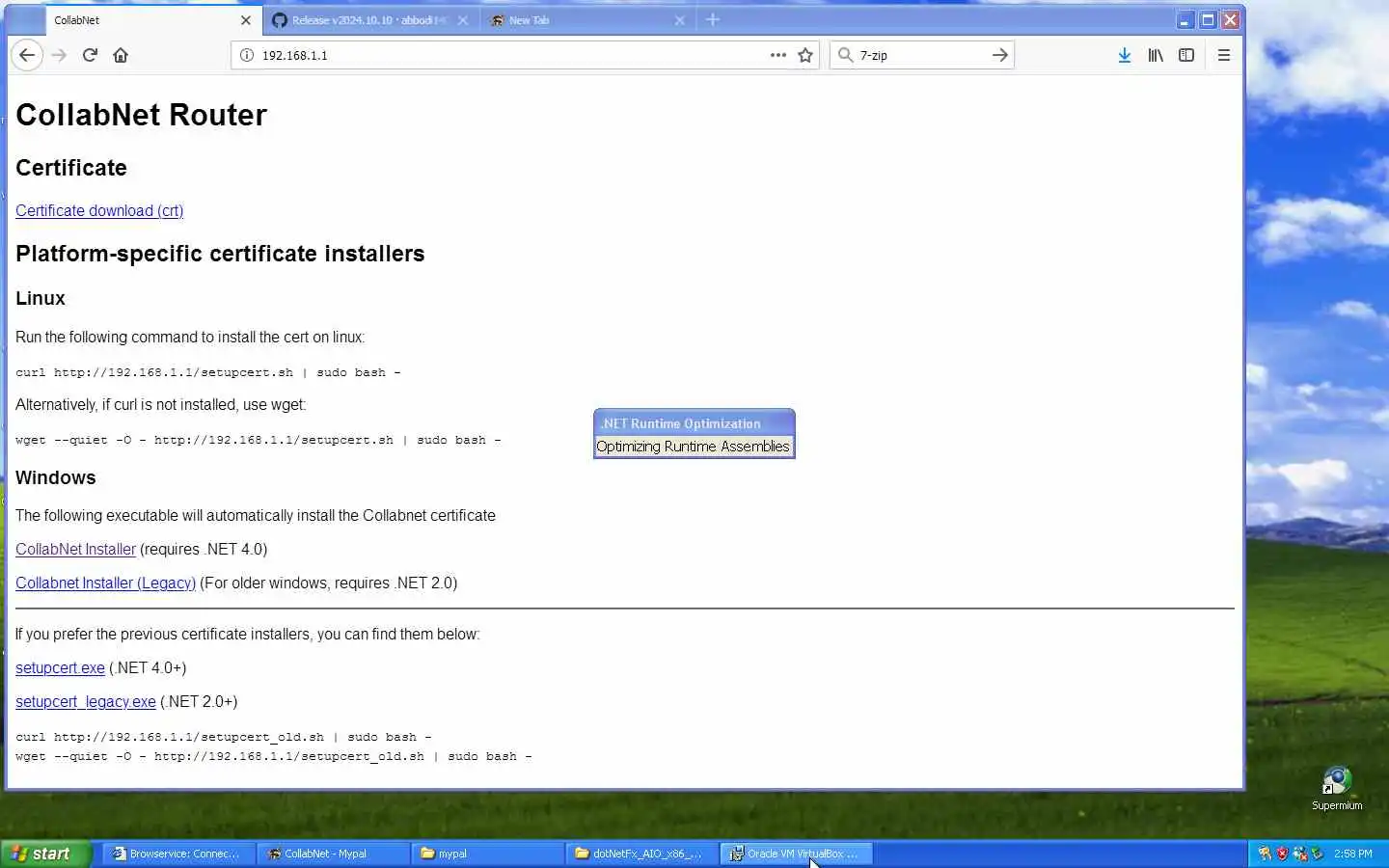Bookmark this page with the star
Screen dimensions: 1389x868
[805, 55]
